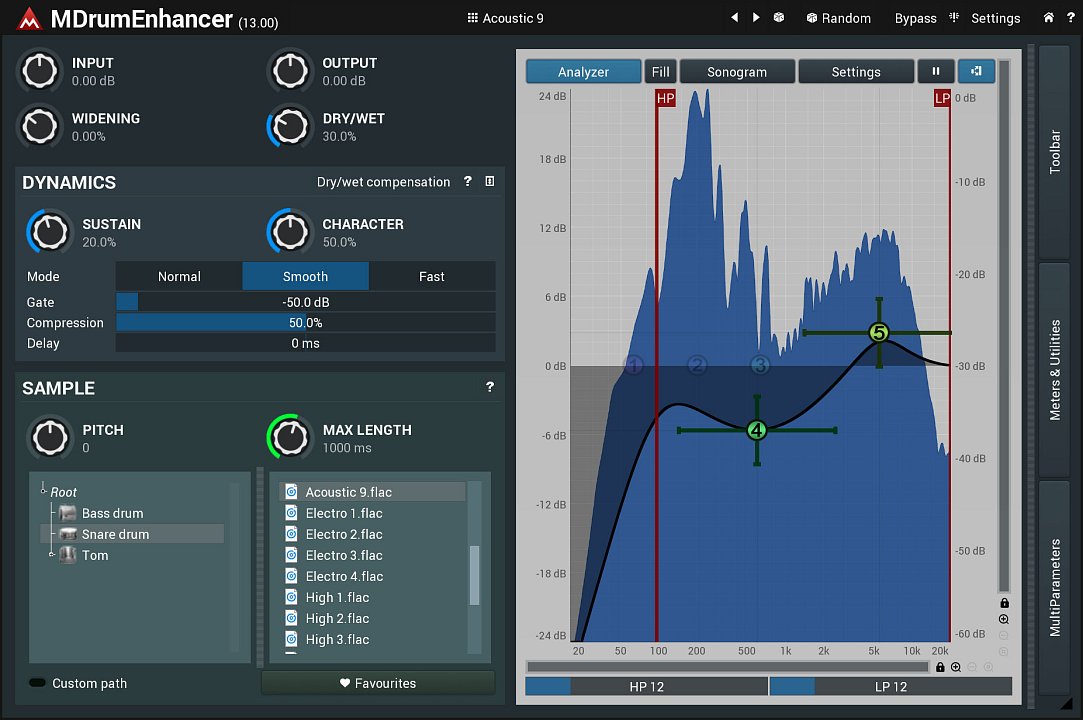Go to the next preset arrow
This screenshot has width=1083, height=720.
(756, 18)
